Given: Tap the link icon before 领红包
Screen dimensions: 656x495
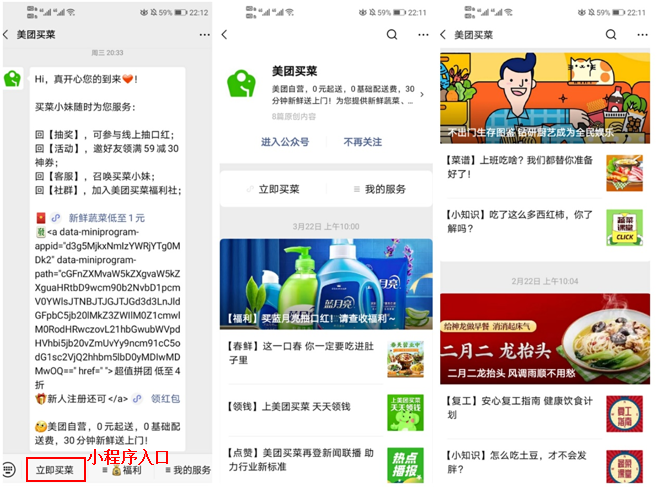Looking at the screenshot, I should (137, 399).
